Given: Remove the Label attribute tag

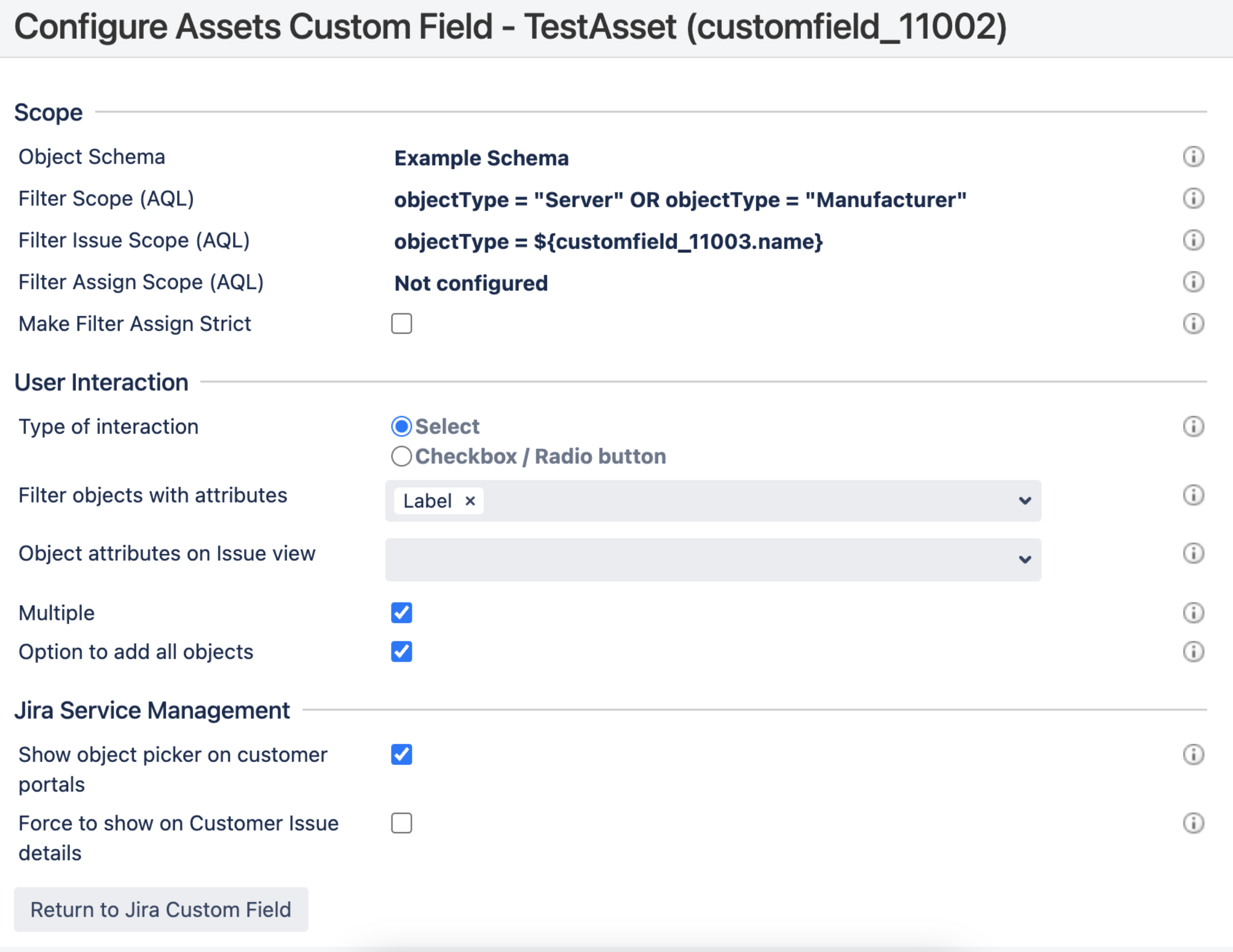Looking at the screenshot, I should click(470, 501).
